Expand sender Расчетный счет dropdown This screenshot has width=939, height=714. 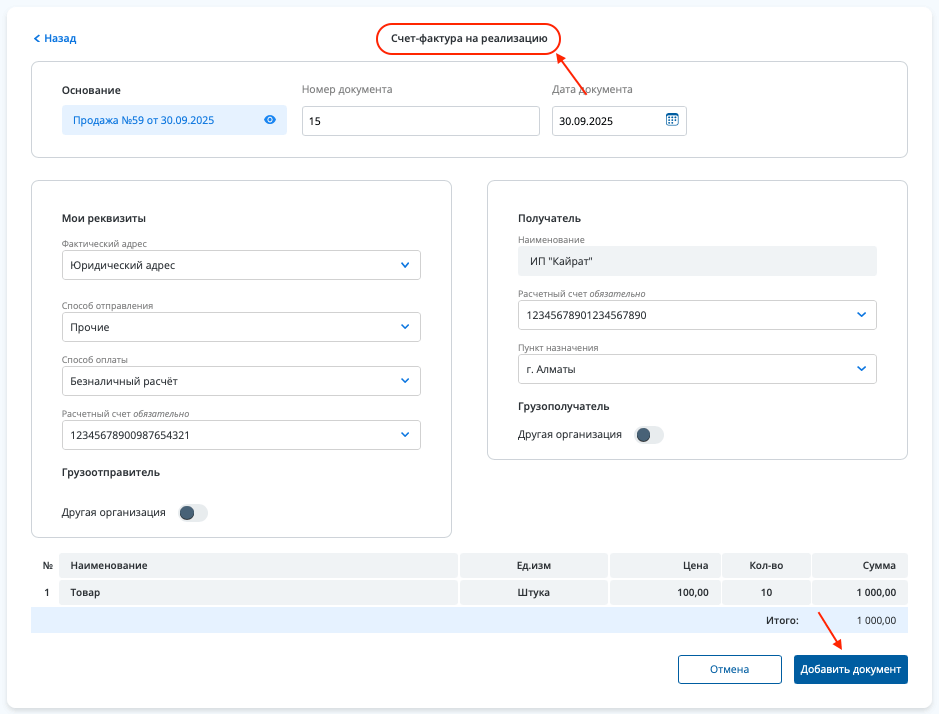(x=404, y=435)
